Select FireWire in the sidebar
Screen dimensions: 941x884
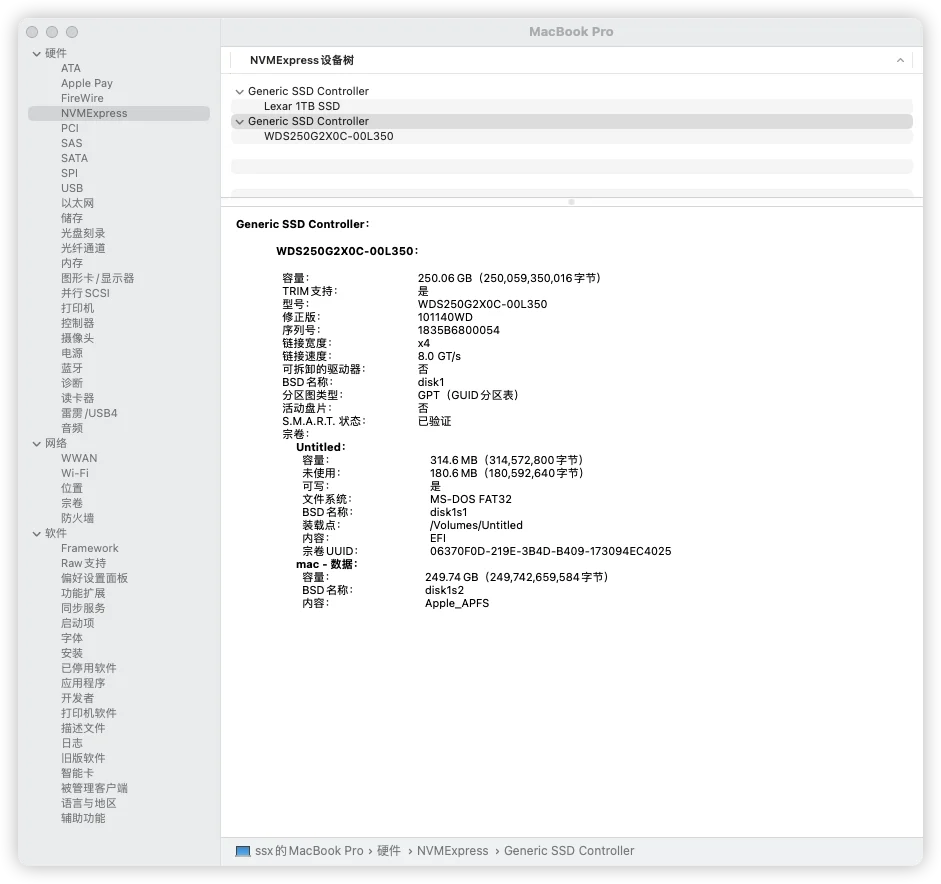(82, 98)
